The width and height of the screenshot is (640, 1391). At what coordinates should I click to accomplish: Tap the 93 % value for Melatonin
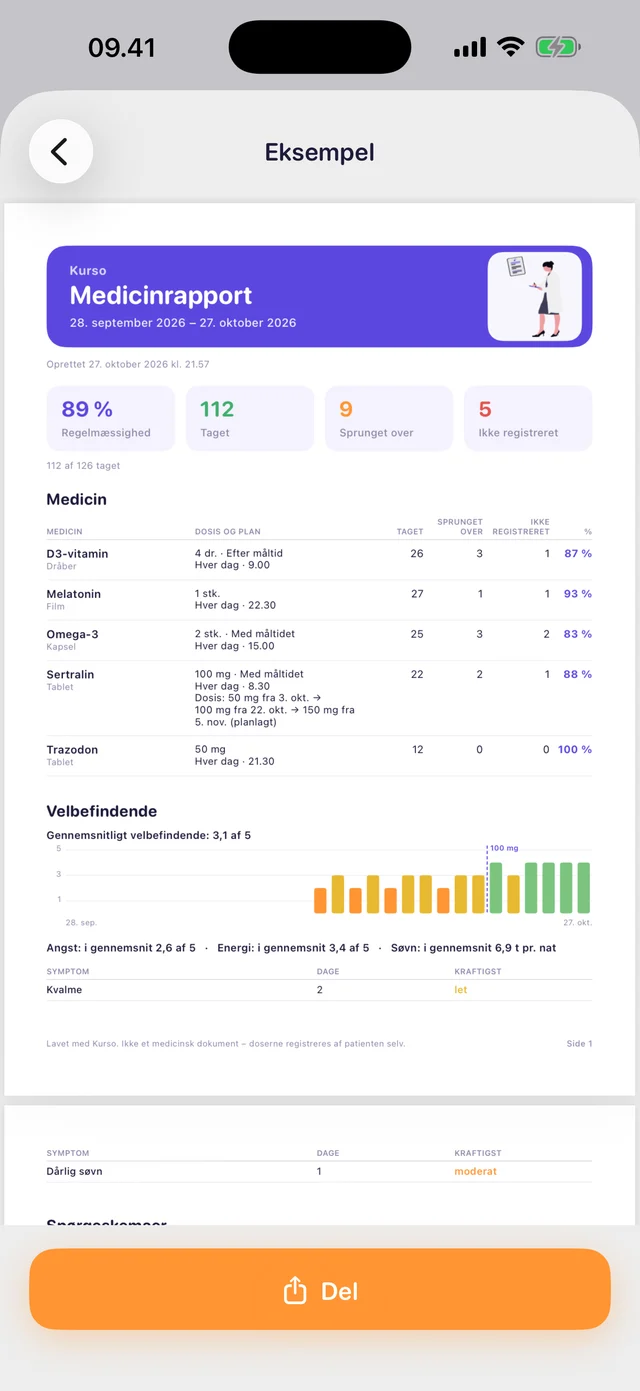(x=578, y=594)
